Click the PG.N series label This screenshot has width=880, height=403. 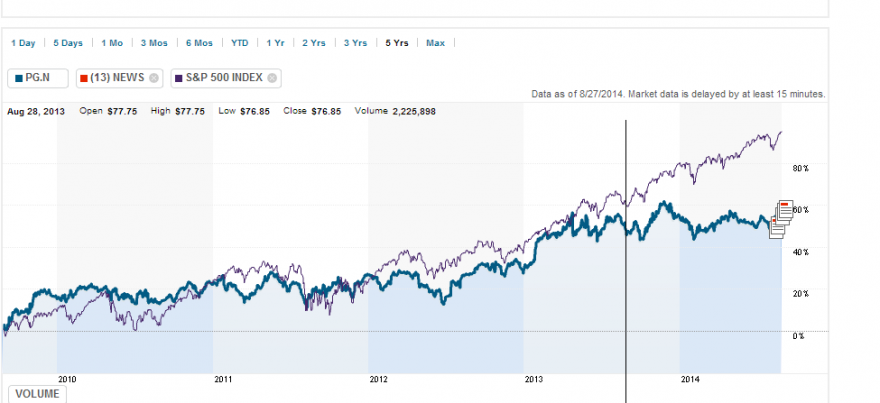[x=38, y=78]
